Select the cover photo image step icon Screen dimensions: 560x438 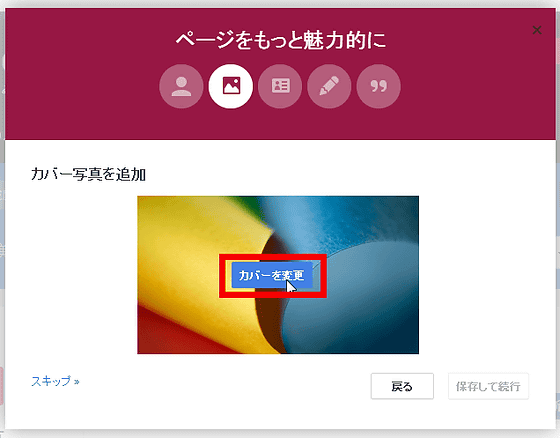coord(231,86)
